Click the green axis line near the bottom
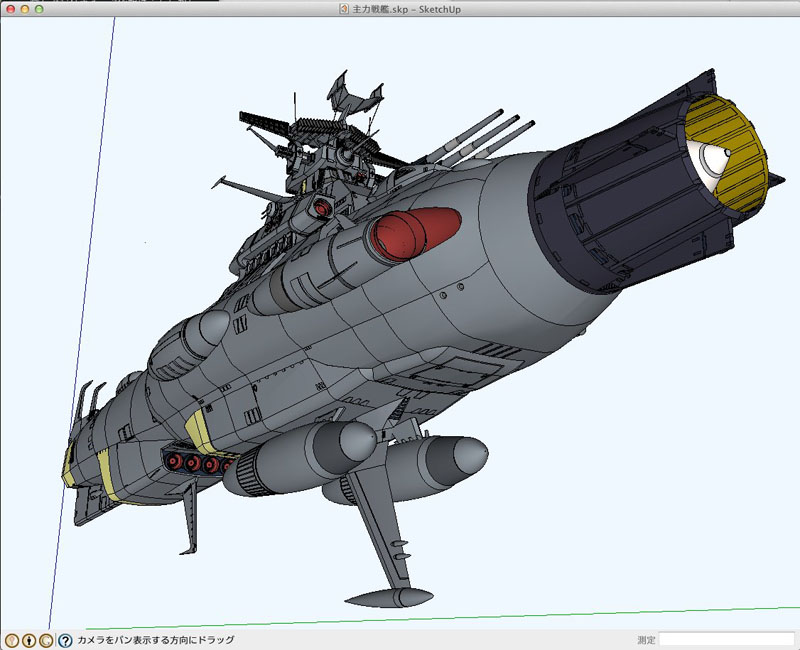 [600, 613]
